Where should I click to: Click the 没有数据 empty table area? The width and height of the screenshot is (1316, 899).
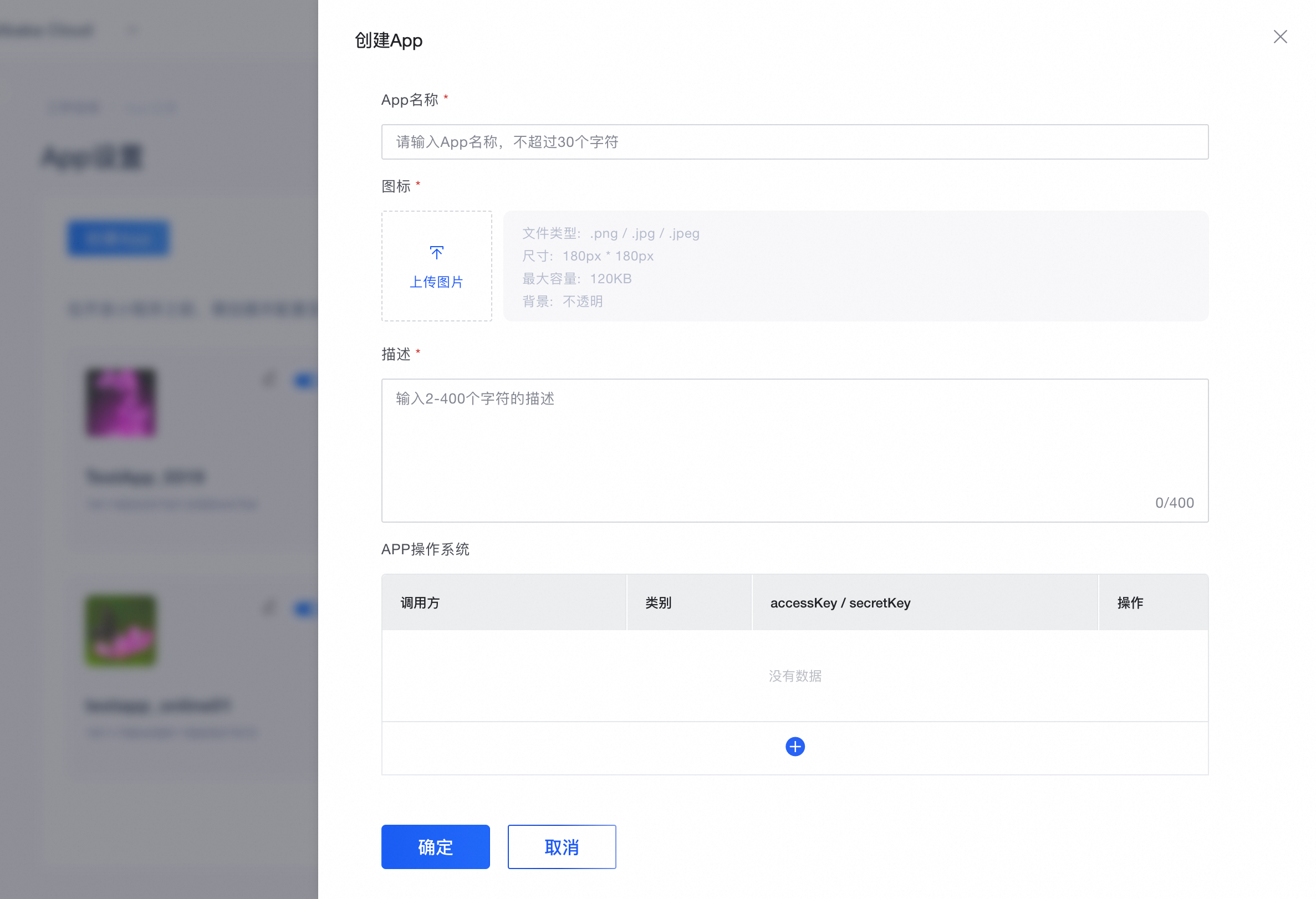(794, 676)
